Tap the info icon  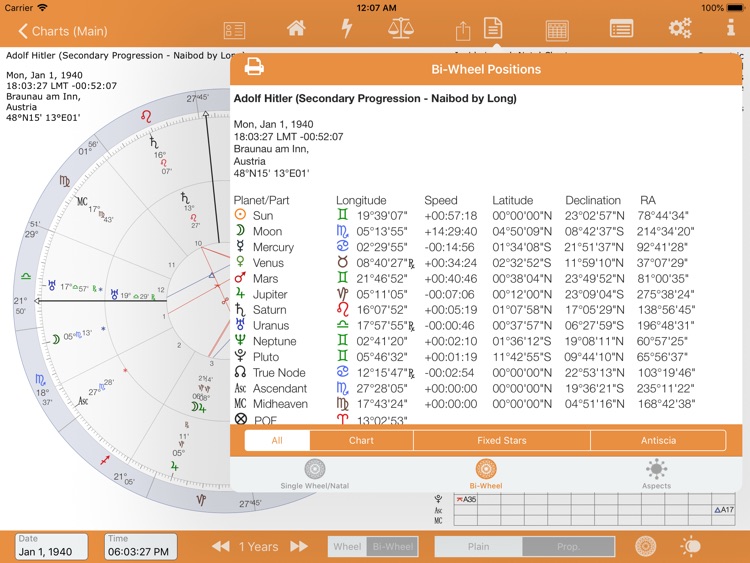tap(731, 28)
